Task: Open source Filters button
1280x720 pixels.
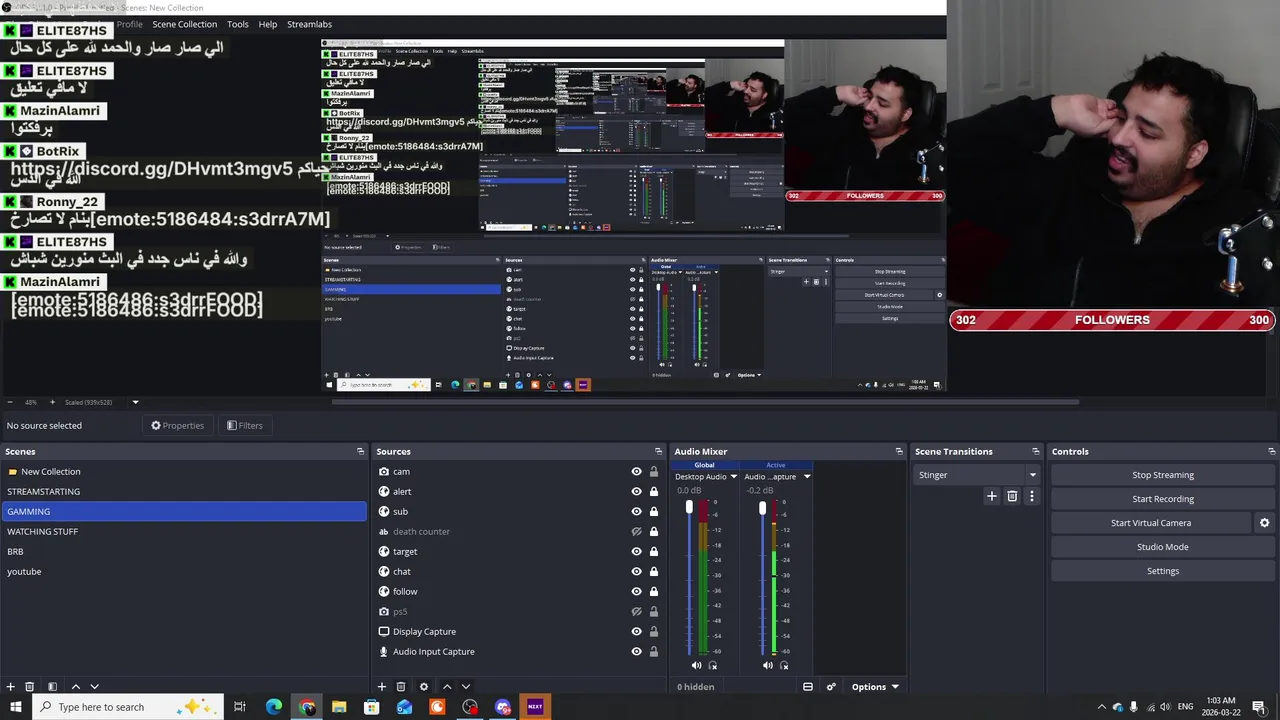Action: (x=245, y=426)
